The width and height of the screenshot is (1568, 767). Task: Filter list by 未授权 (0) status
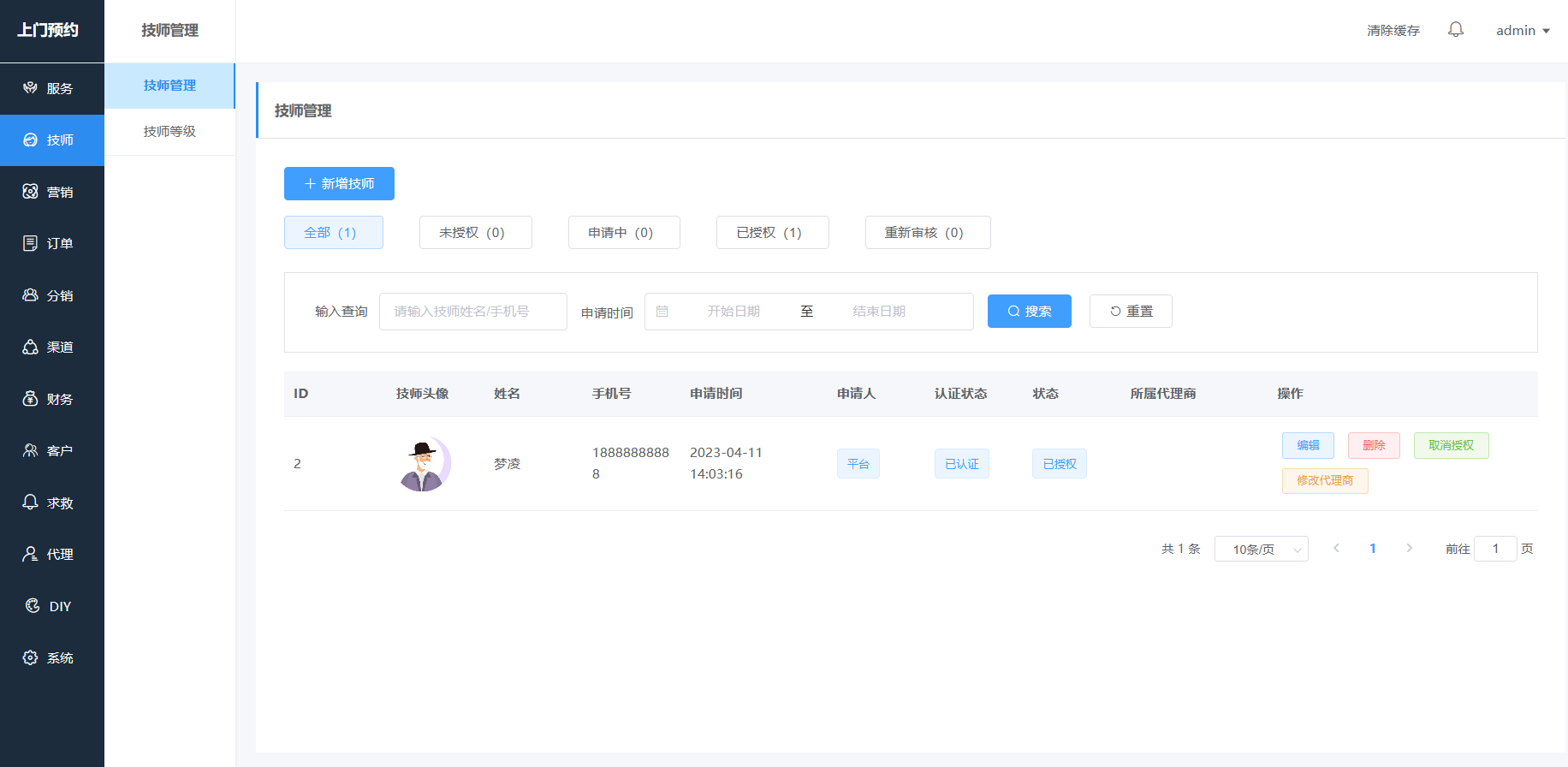click(475, 233)
